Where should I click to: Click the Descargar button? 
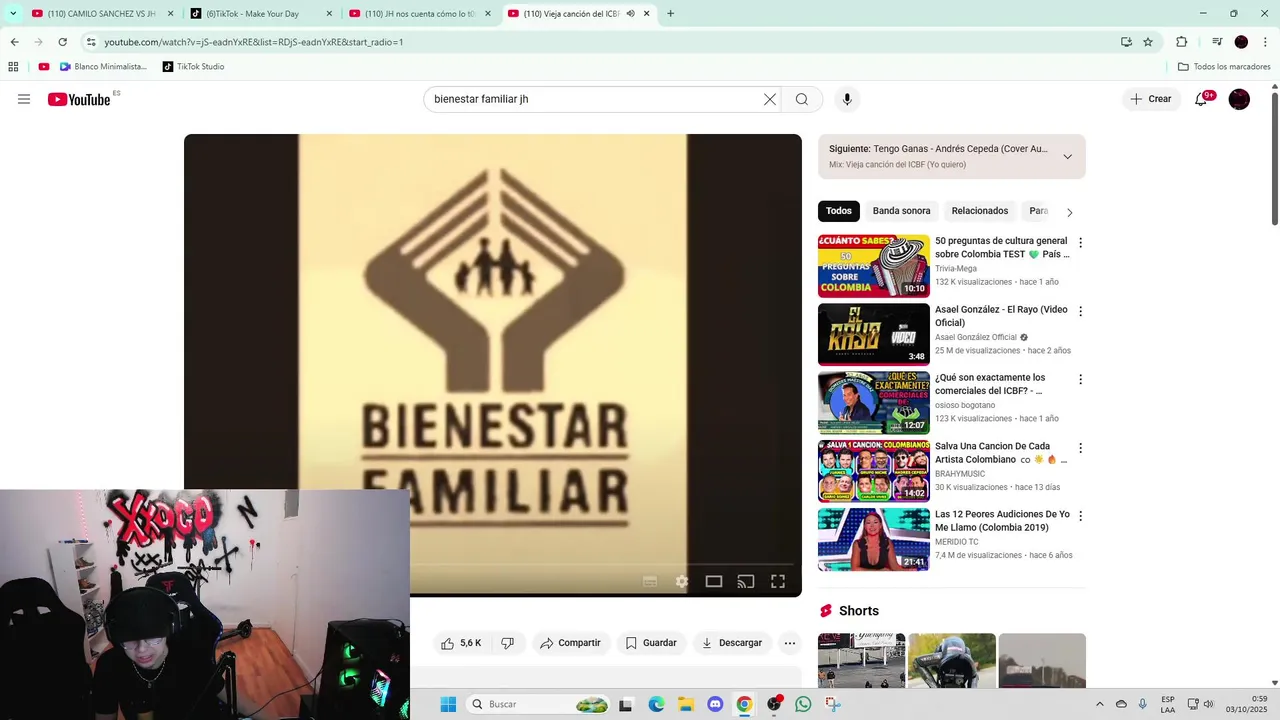click(x=732, y=643)
